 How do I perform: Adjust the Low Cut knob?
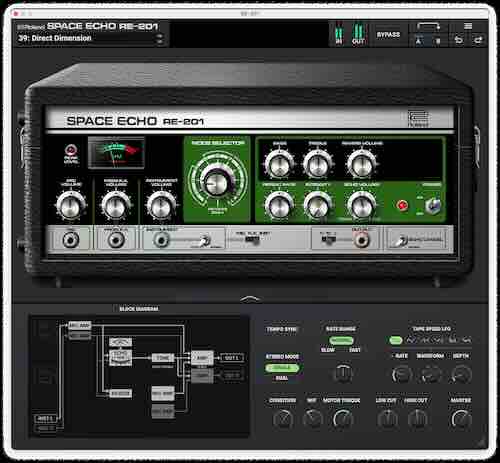point(387,419)
